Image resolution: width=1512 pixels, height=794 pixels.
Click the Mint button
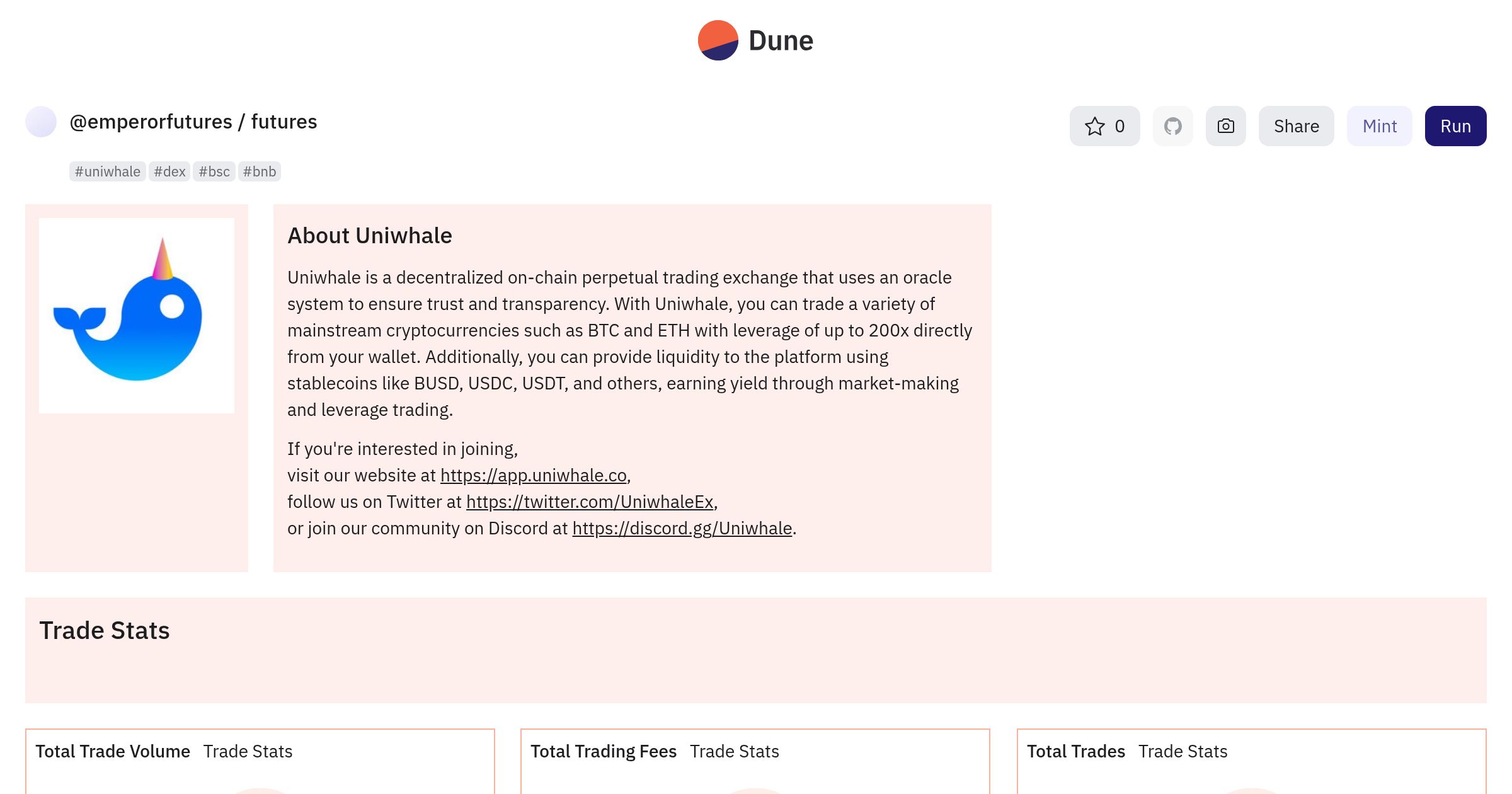click(x=1379, y=126)
